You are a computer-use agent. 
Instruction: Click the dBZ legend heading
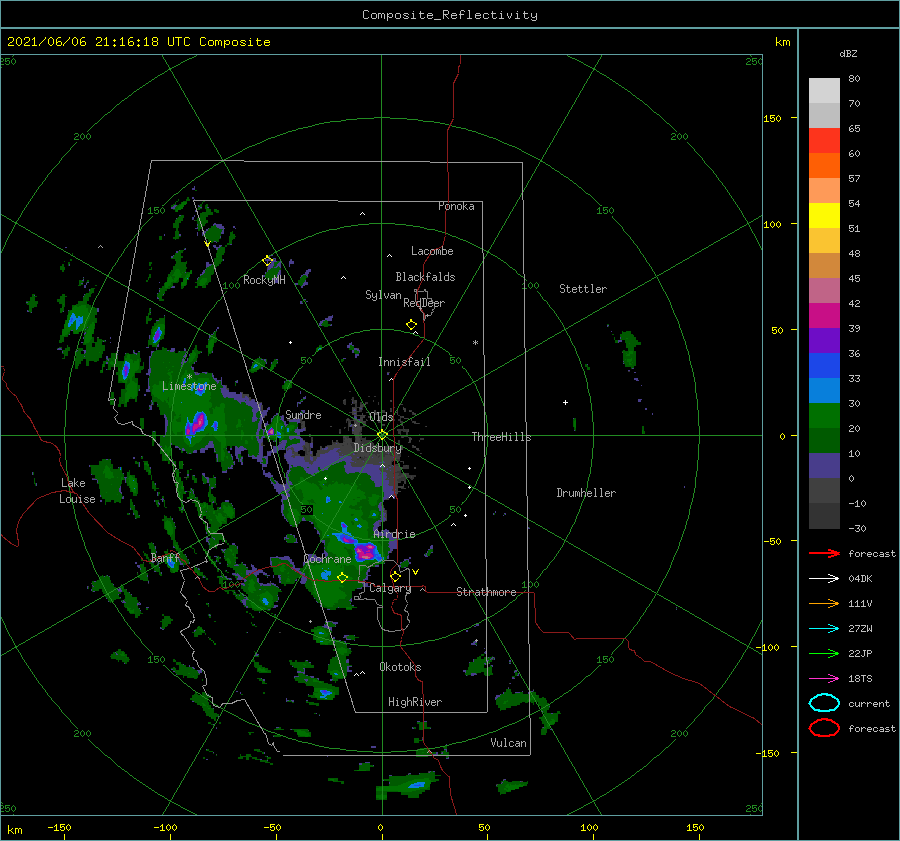tap(848, 53)
